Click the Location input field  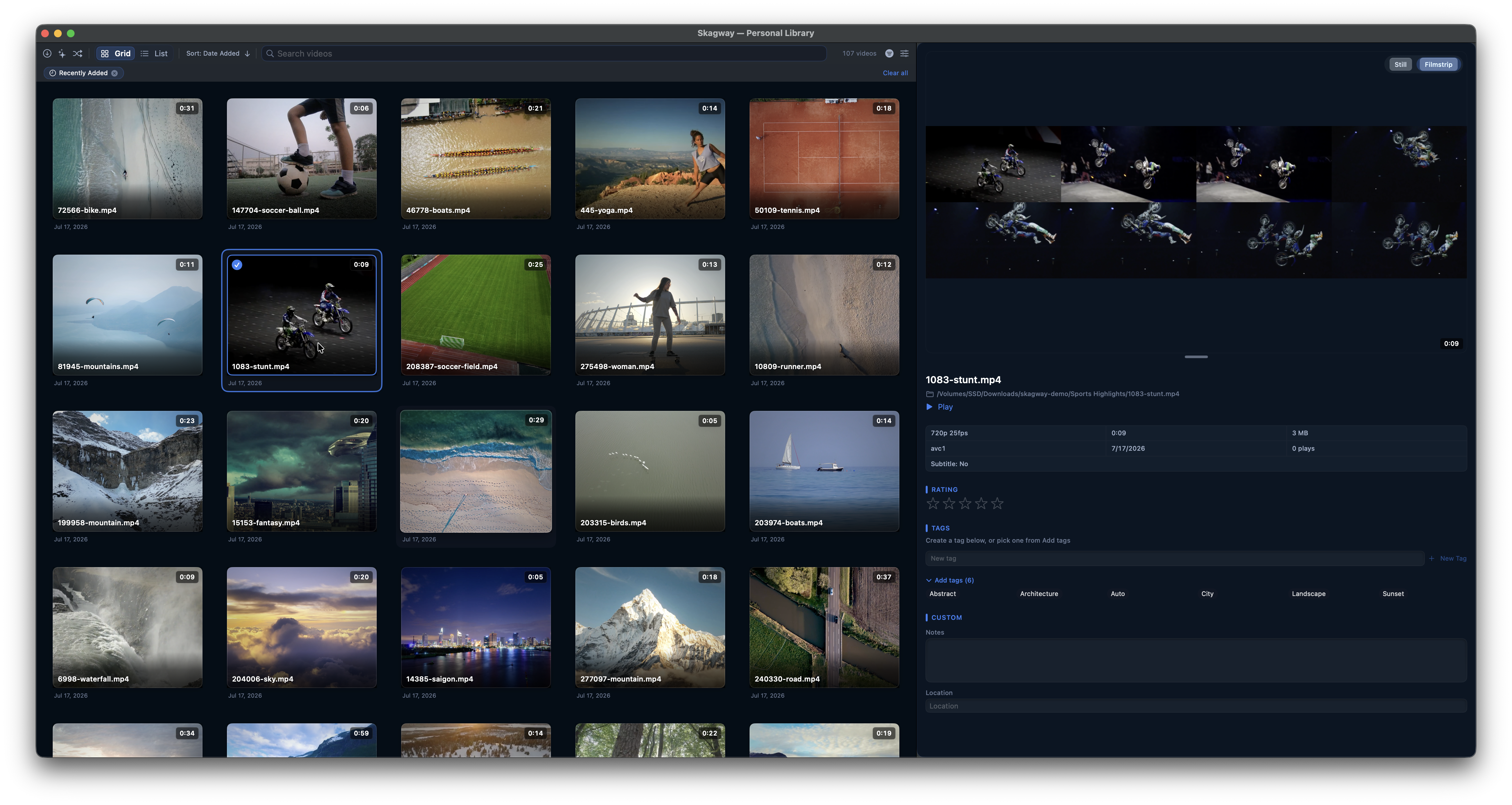click(x=1196, y=706)
